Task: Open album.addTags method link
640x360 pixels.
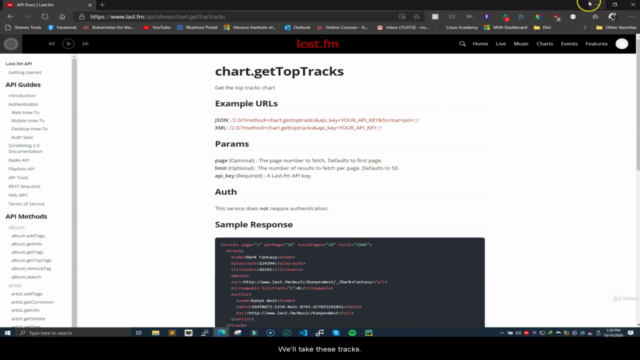Action: point(28,236)
